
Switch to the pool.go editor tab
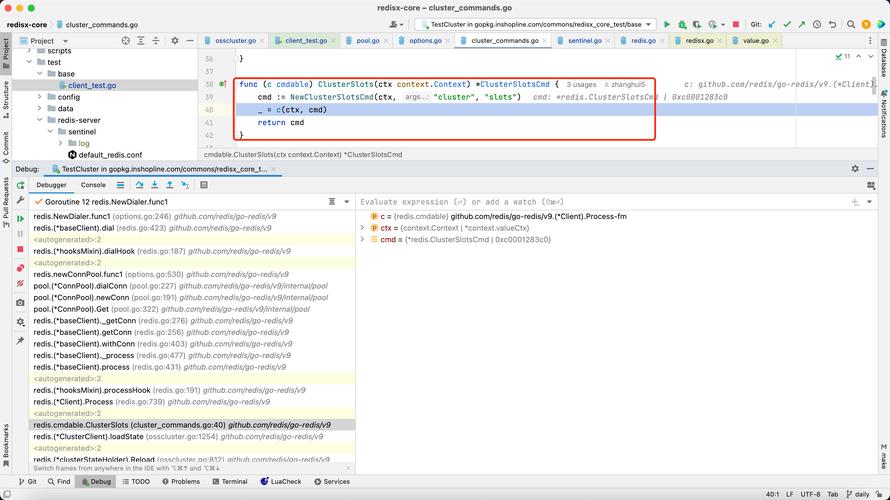point(367,41)
